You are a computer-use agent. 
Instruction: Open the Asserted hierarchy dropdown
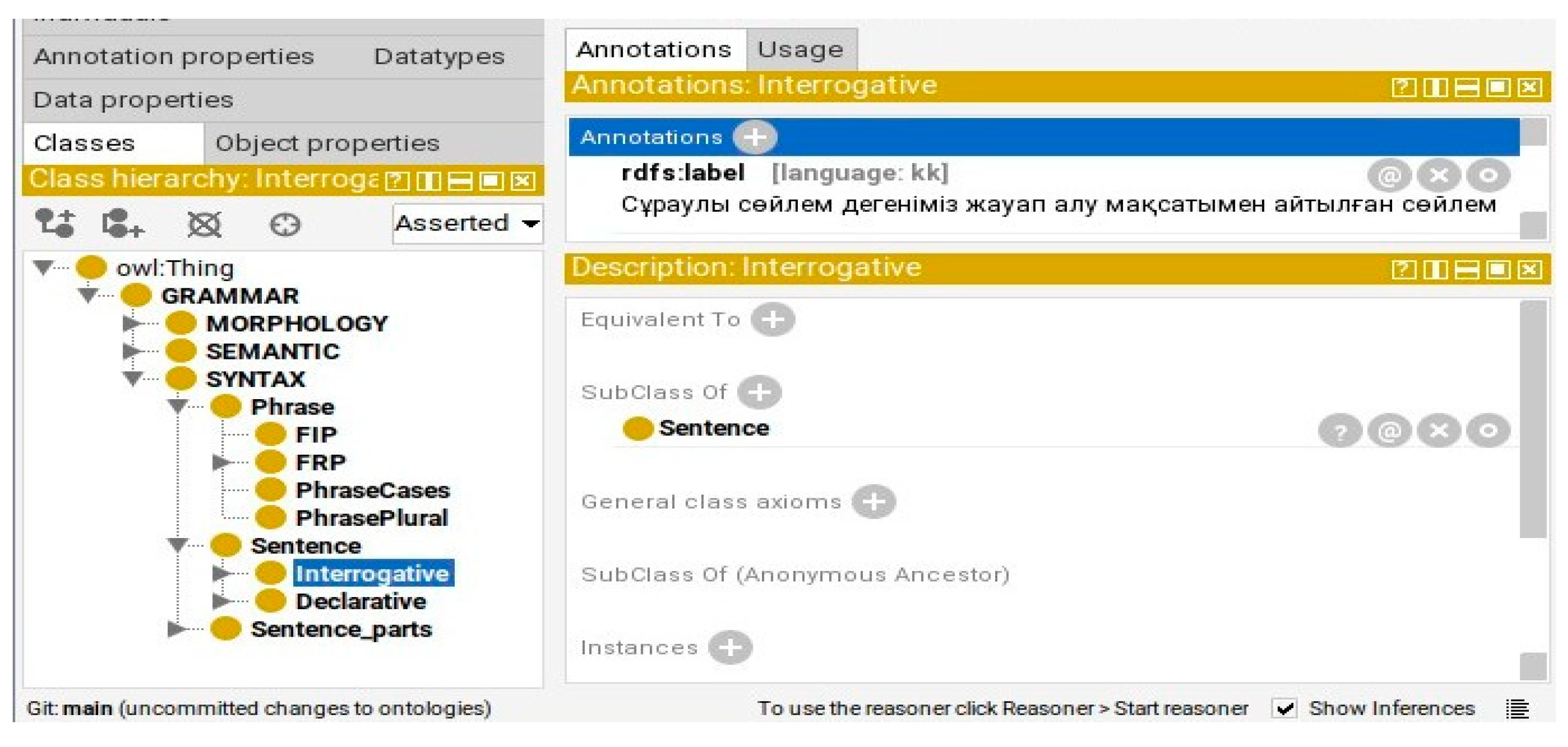[x=468, y=224]
